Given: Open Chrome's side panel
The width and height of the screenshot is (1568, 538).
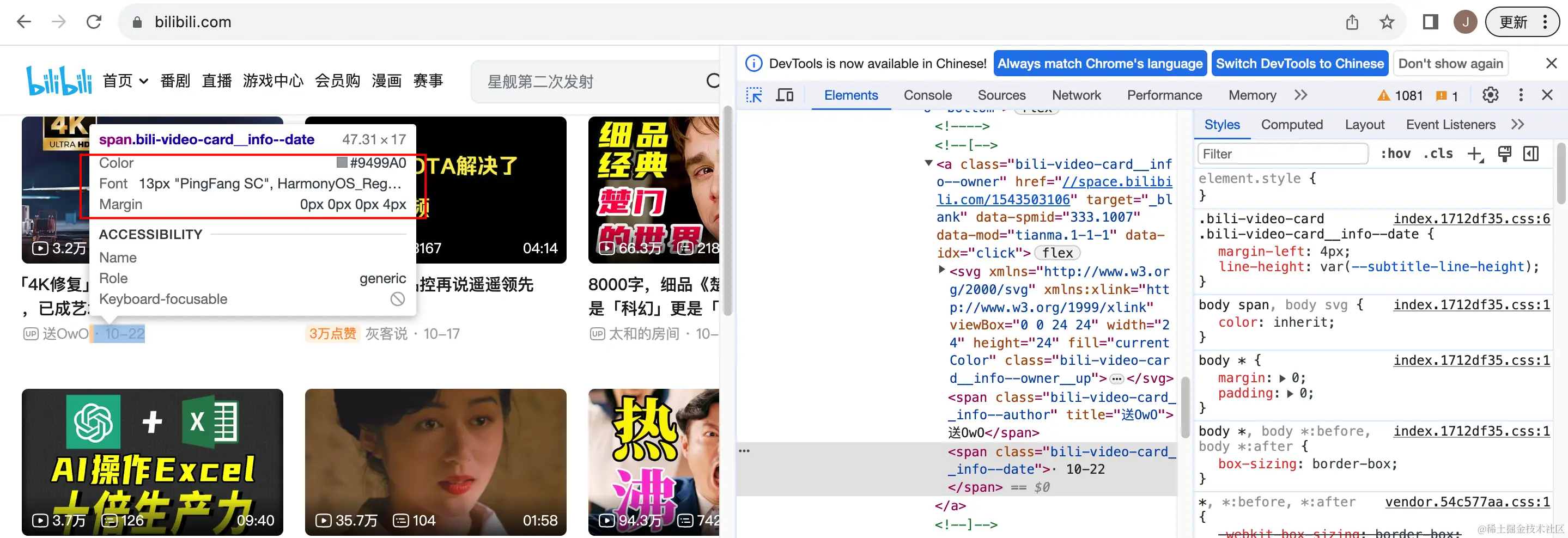Looking at the screenshot, I should click(x=1431, y=22).
